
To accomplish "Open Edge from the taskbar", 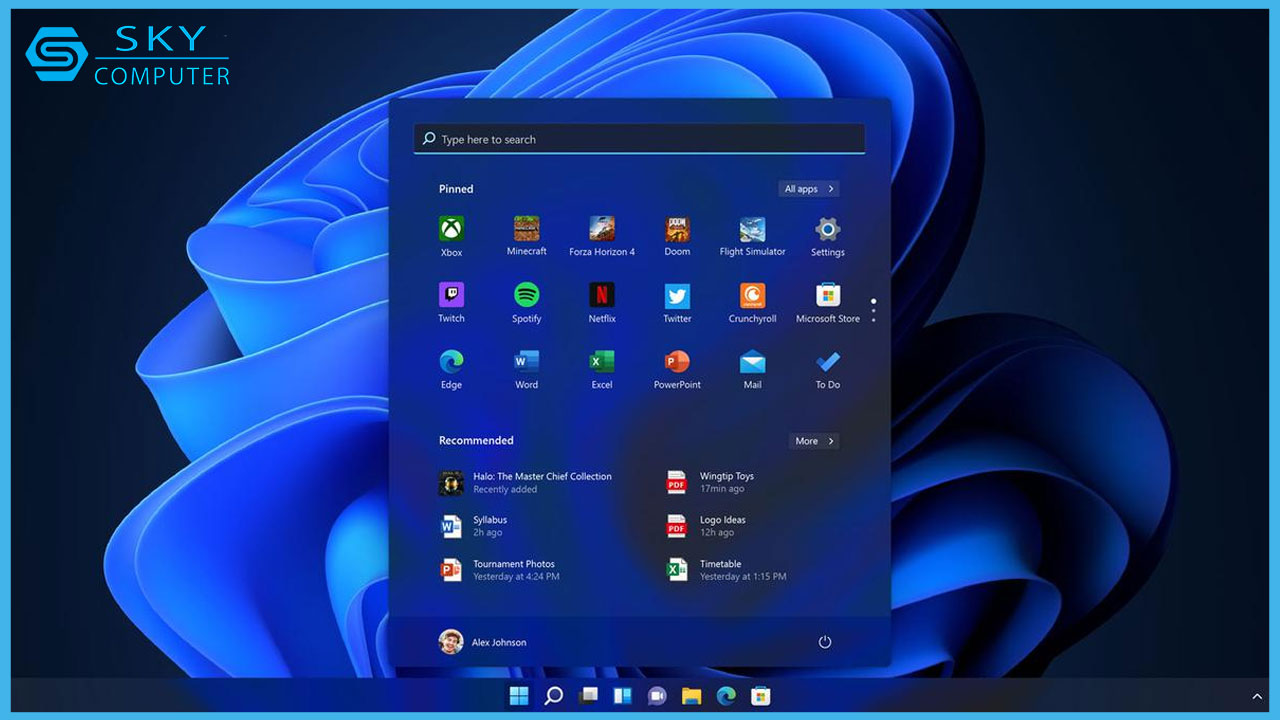I will click(x=726, y=696).
